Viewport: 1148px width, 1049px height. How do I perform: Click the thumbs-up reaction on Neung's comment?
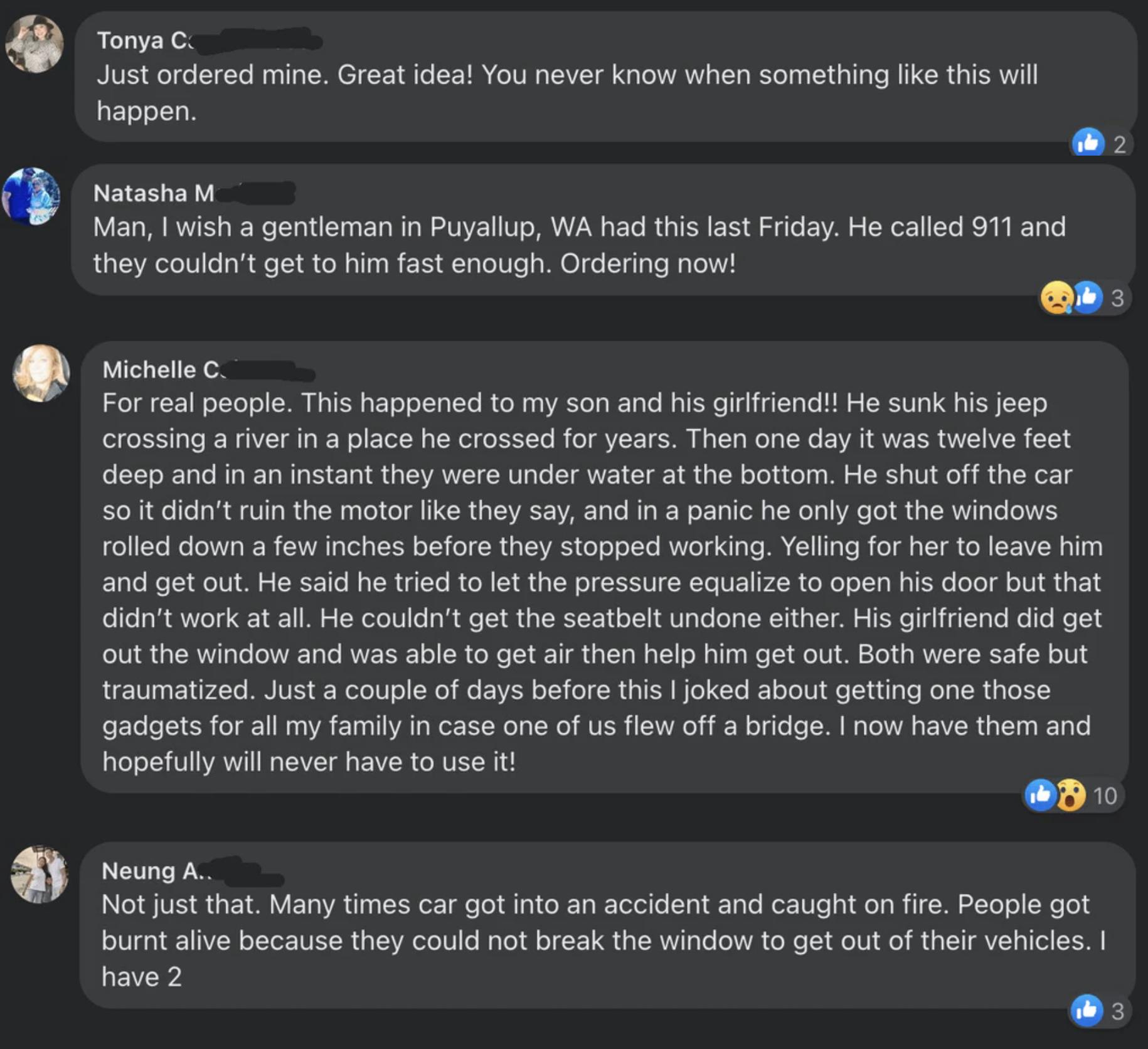pos(1087,1010)
